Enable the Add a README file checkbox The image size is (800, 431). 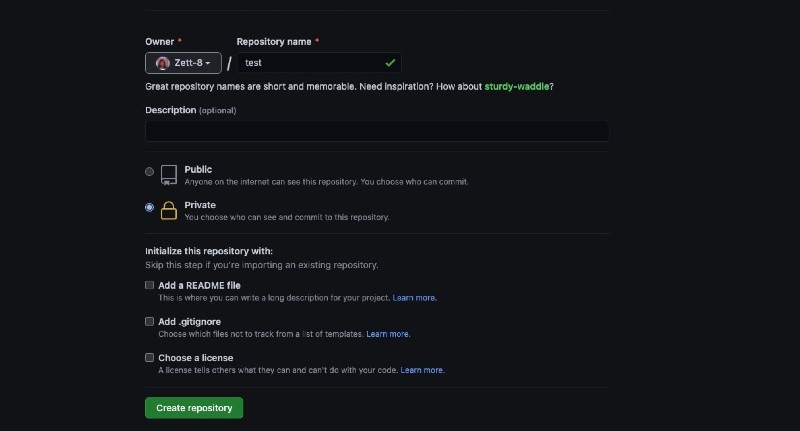tap(150, 285)
